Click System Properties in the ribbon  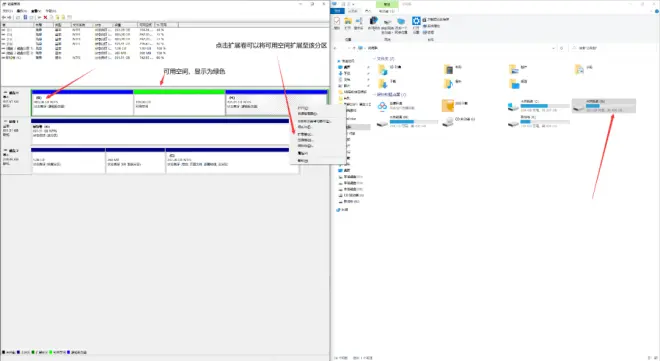[x=431, y=26]
